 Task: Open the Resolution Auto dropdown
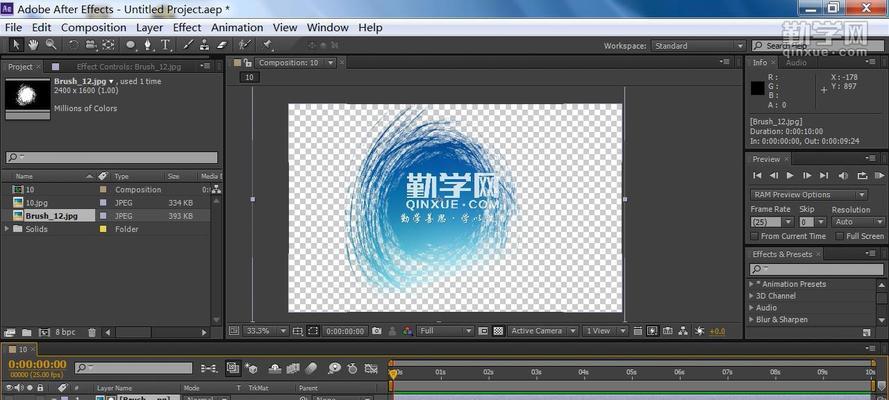(858, 222)
